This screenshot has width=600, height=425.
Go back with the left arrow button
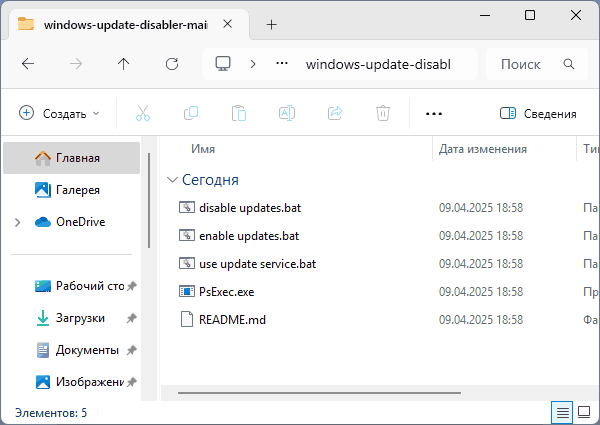tap(28, 64)
